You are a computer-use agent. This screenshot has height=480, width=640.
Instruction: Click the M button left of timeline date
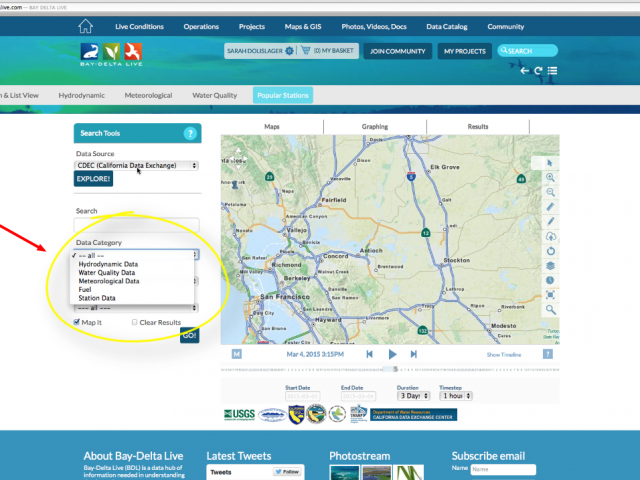[x=237, y=354]
